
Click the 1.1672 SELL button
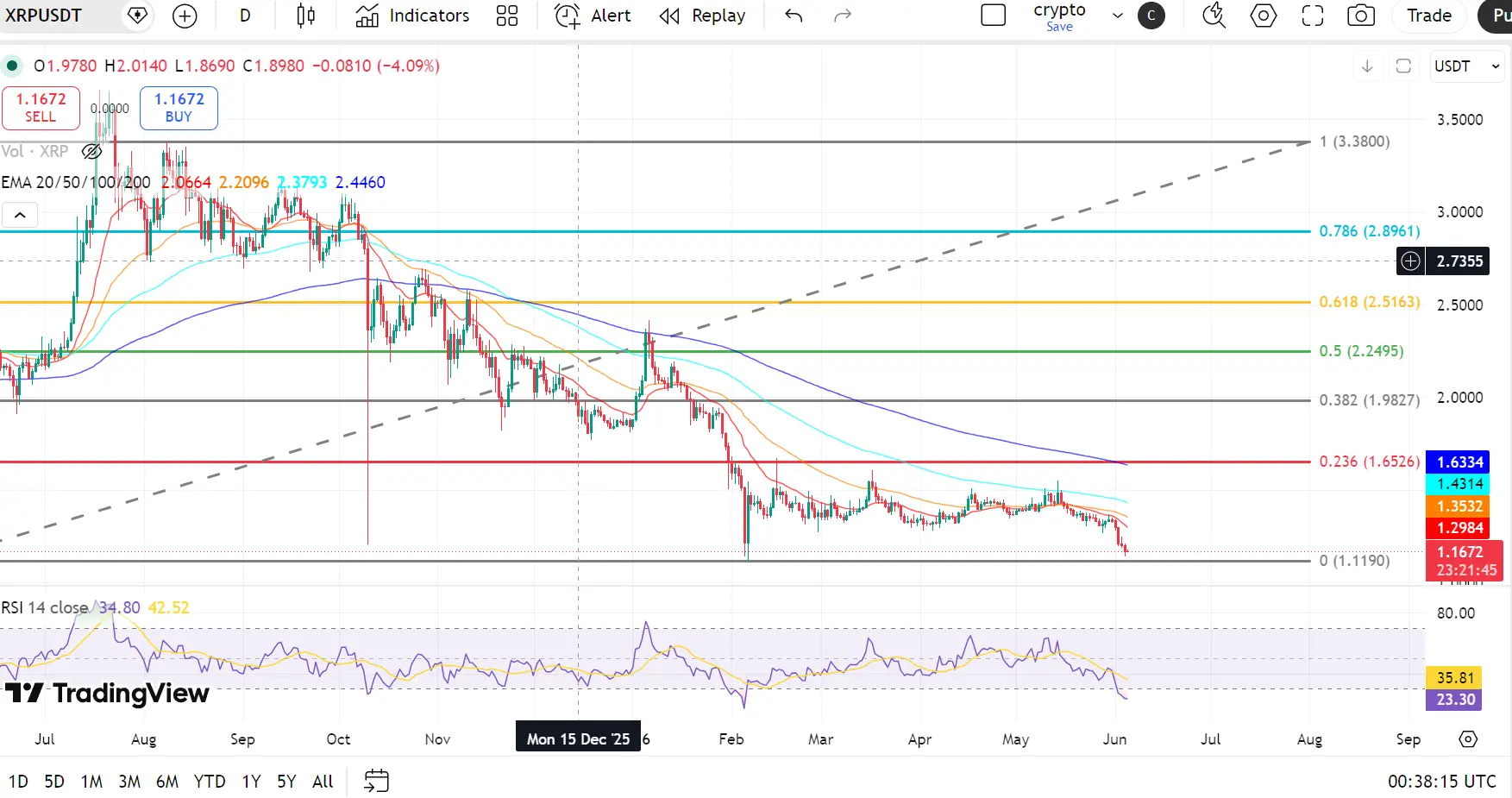41,108
